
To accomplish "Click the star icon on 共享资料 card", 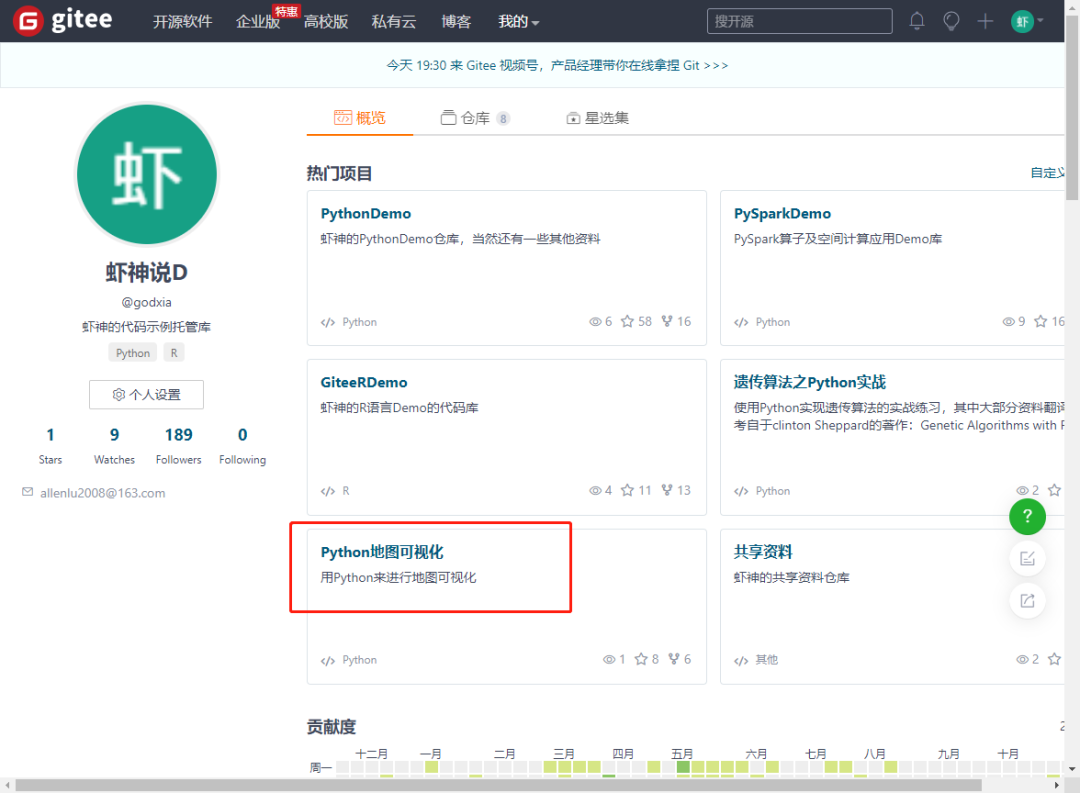I will click(x=1054, y=659).
